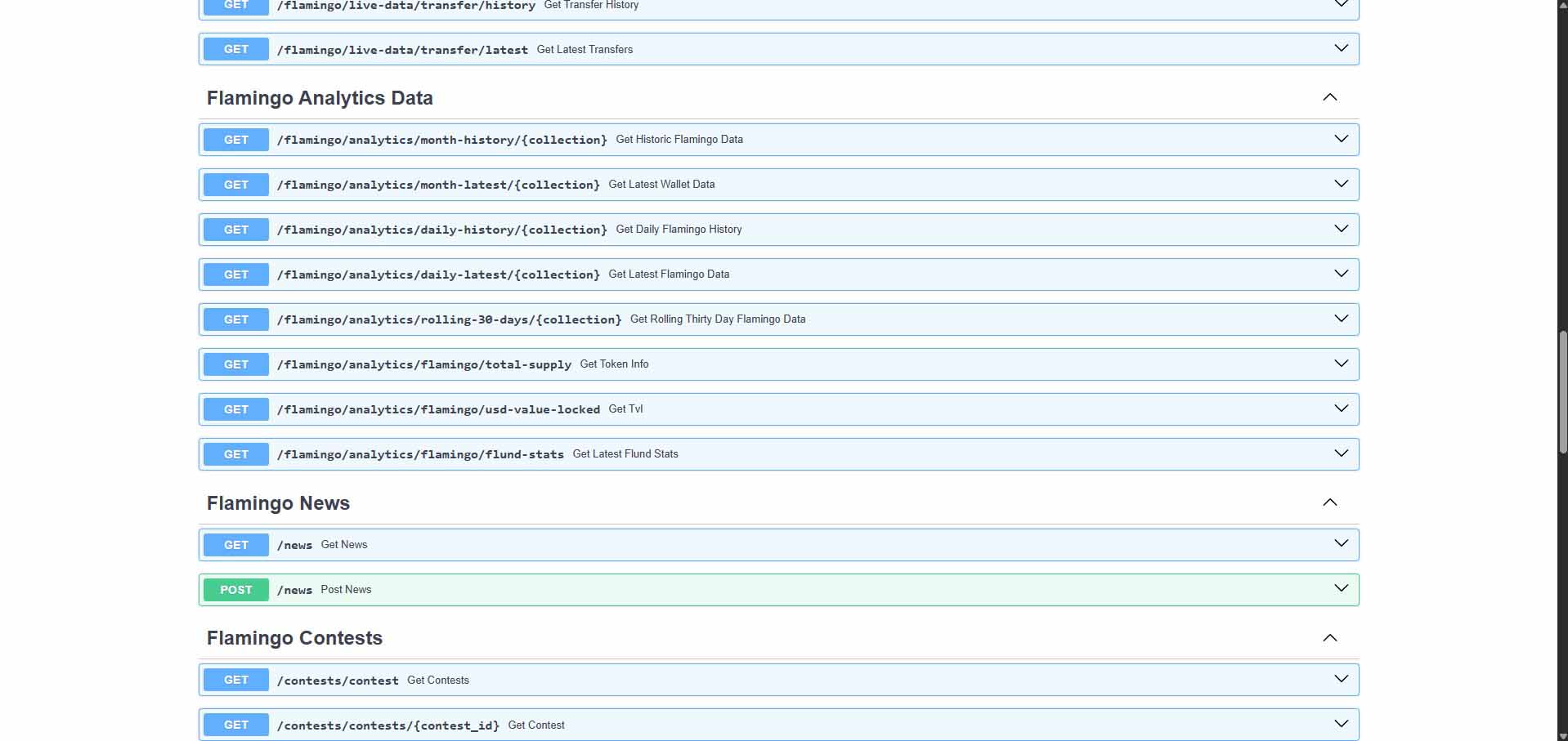The image size is (1568, 741).
Task: Select /flamingo/live-data/transfer/latest path
Action: point(402,50)
